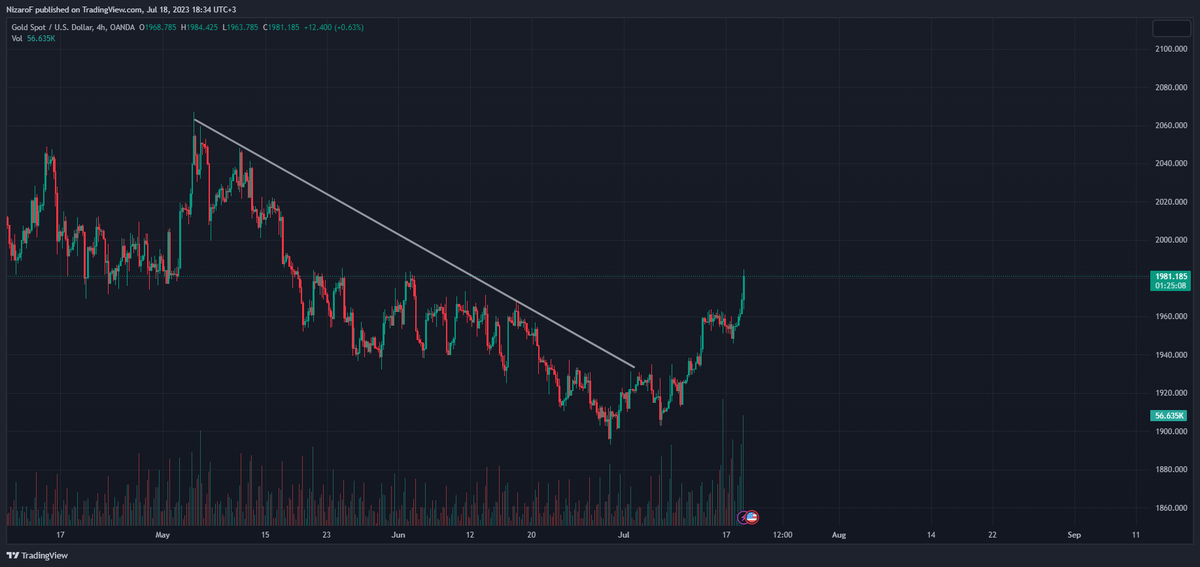1200x567 pixels.
Task: Click the Aug label on the time axis
Action: pos(839,535)
